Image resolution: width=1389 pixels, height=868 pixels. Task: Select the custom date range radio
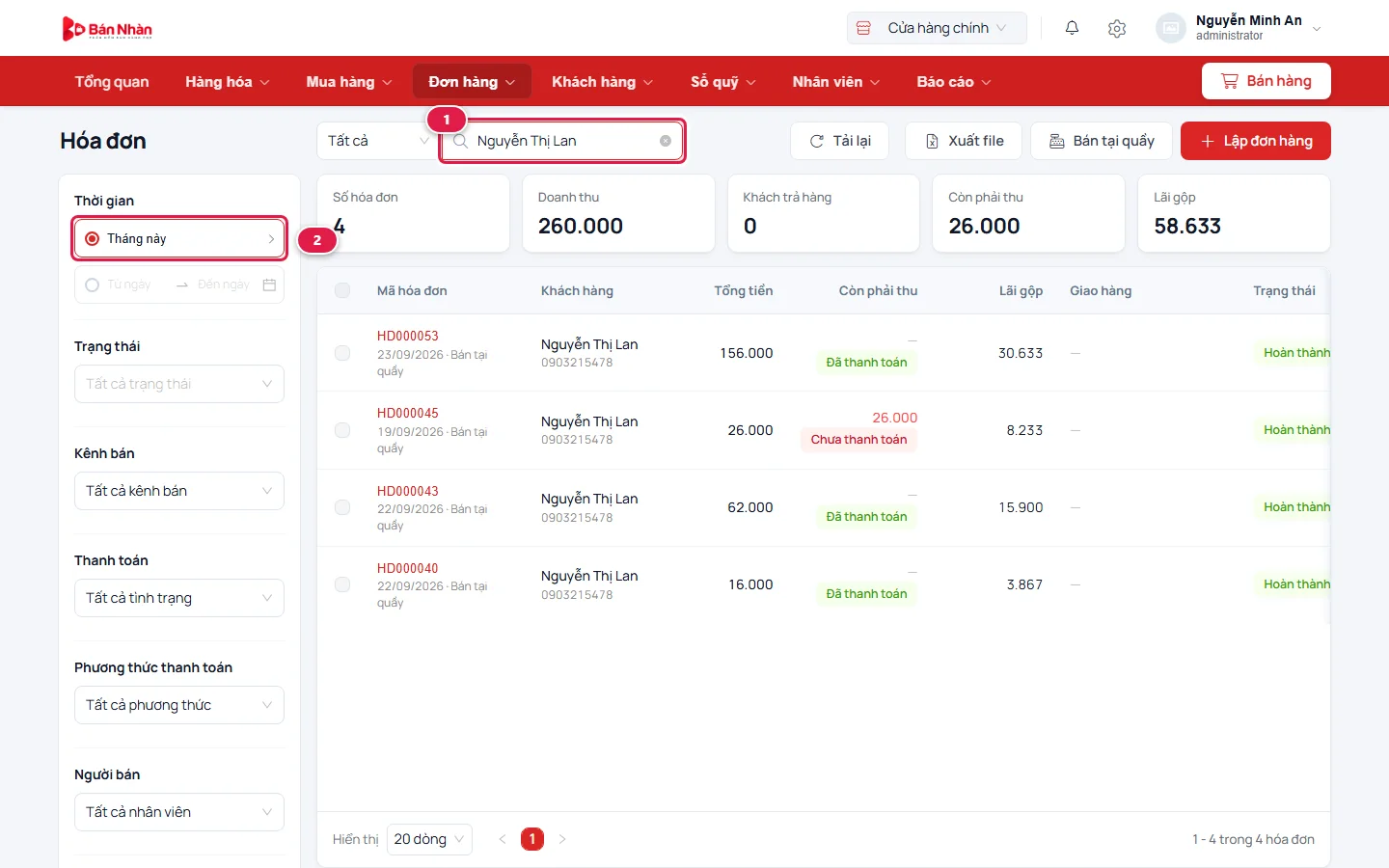pyautogui.click(x=93, y=285)
